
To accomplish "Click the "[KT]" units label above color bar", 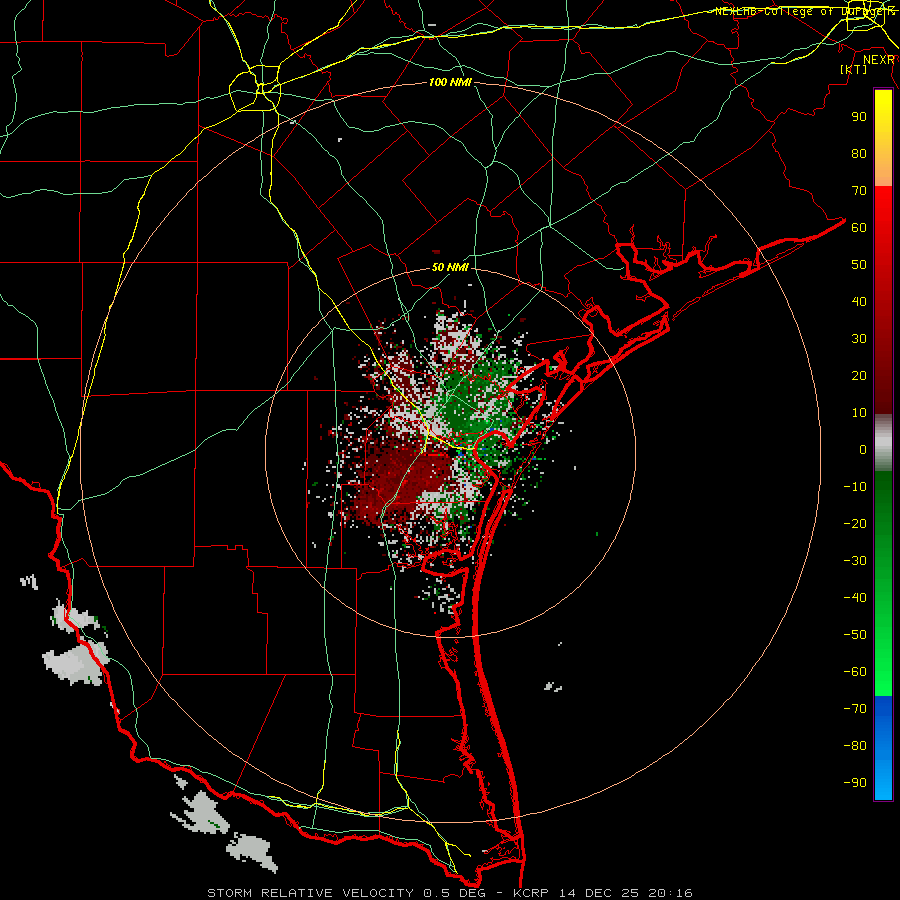I will click(x=854, y=69).
